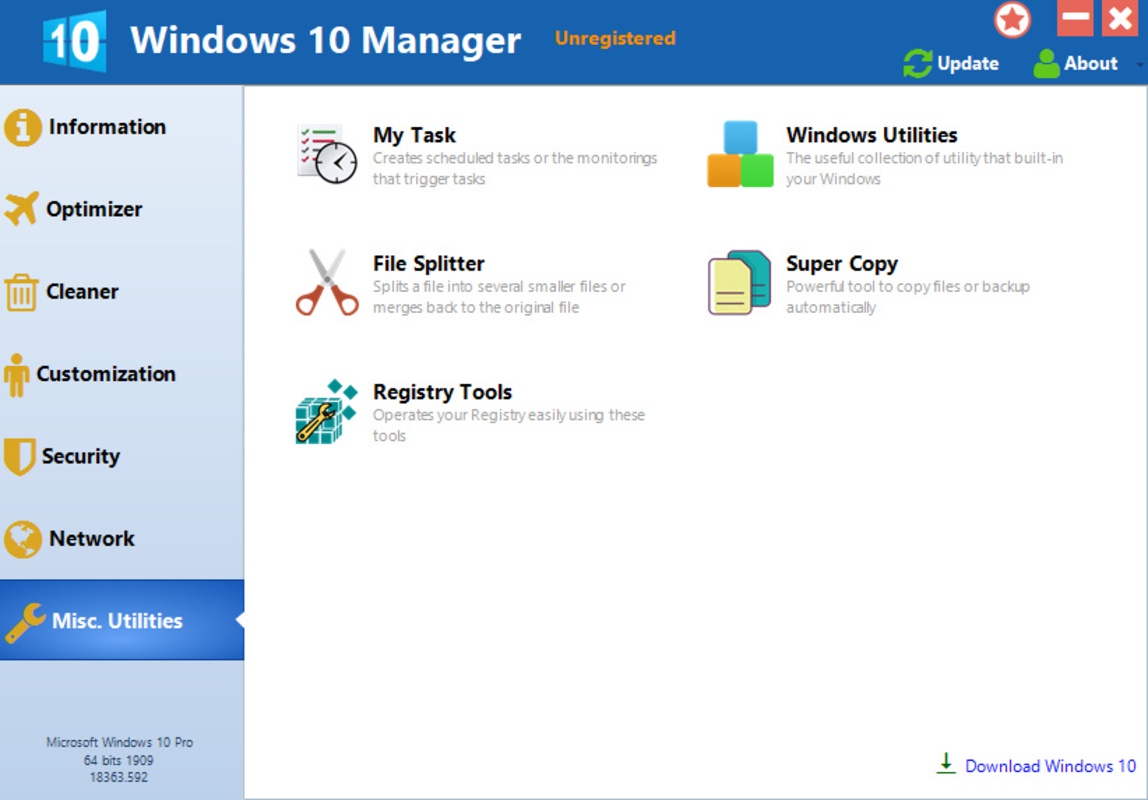Click the red star badge icon
The width and height of the screenshot is (1148, 800).
1012,20
